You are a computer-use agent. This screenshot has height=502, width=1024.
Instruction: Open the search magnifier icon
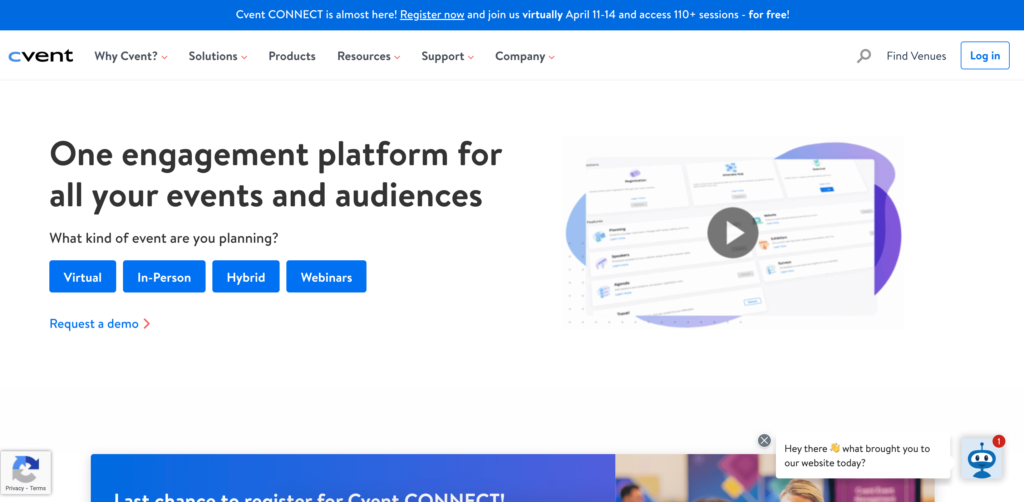864,56
